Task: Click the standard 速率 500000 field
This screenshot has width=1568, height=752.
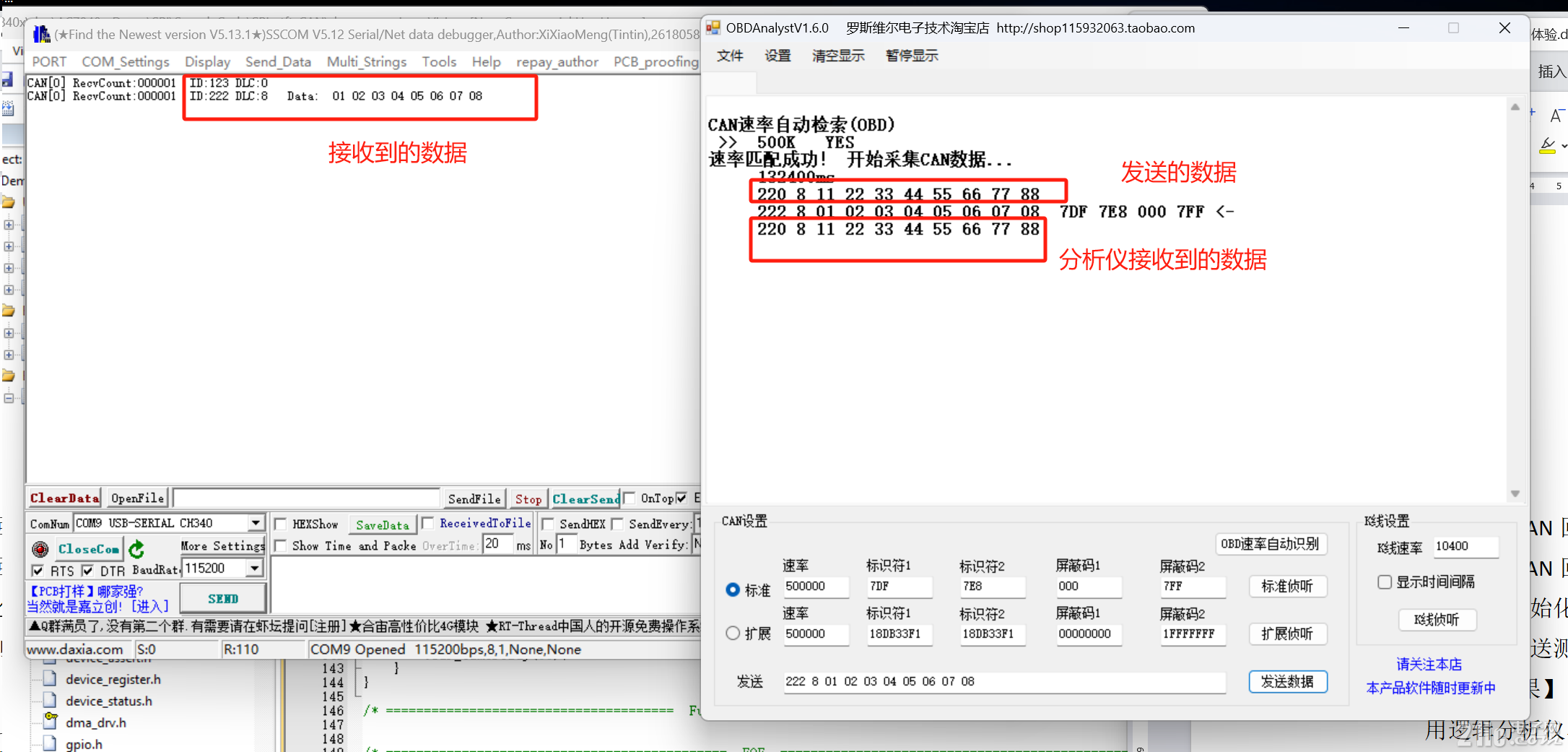Action: 815,586
